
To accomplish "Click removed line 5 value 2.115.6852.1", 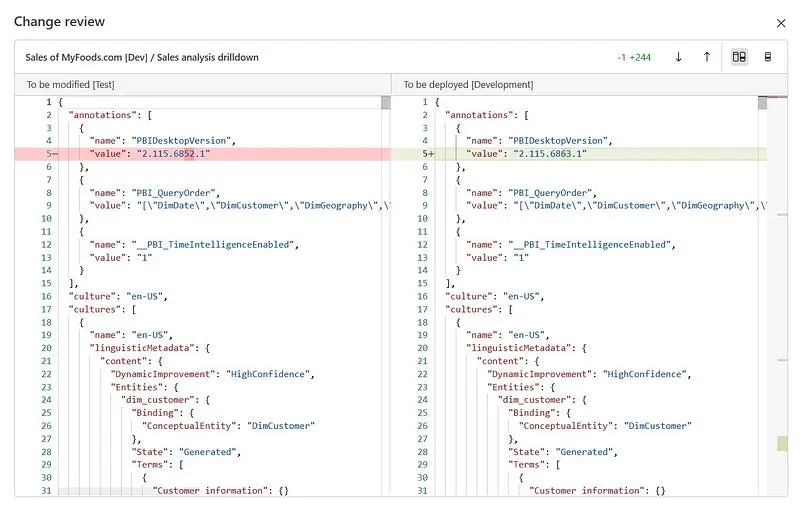I will coord(173,154).
